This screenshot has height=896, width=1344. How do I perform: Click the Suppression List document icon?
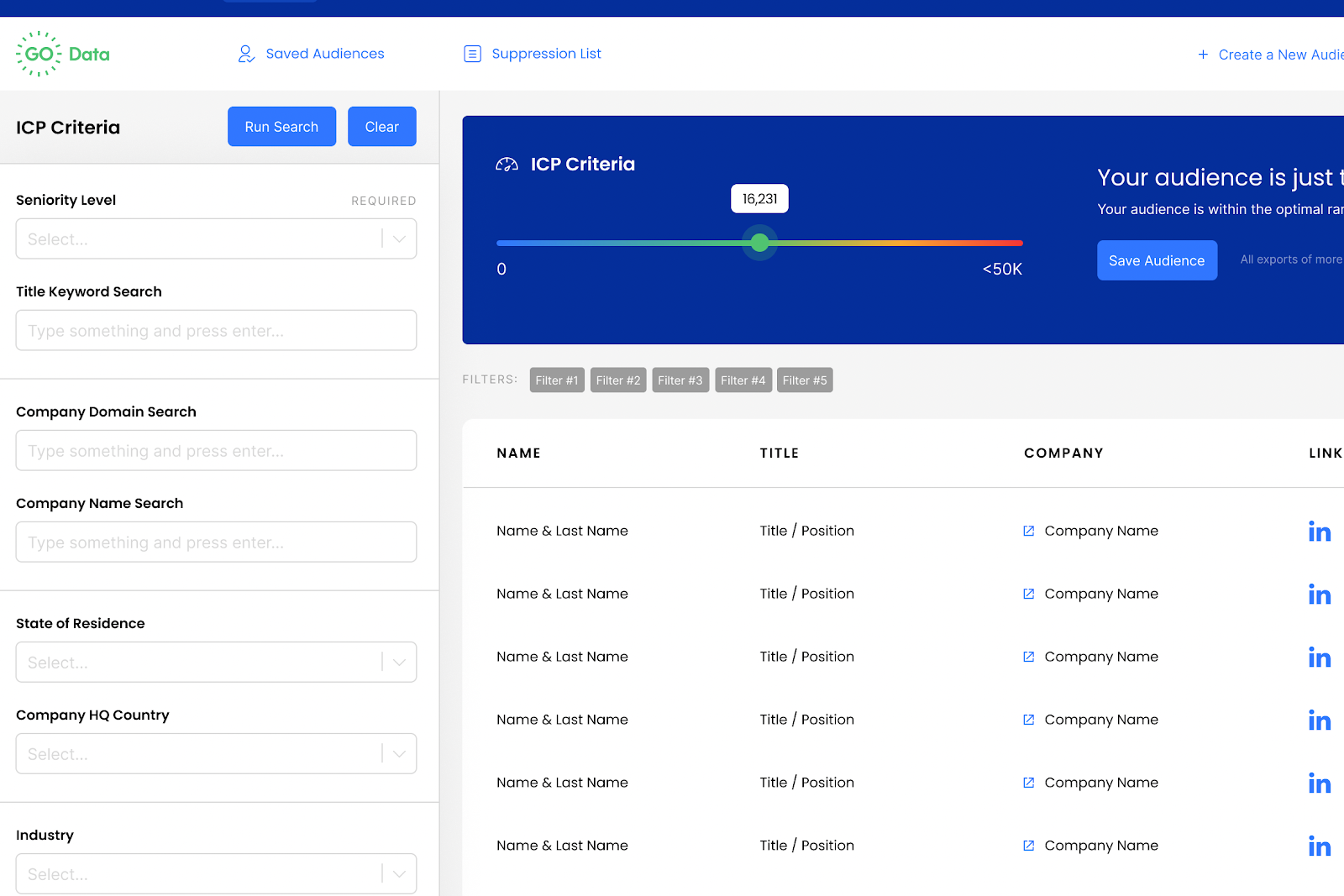(x=472, y=53)
